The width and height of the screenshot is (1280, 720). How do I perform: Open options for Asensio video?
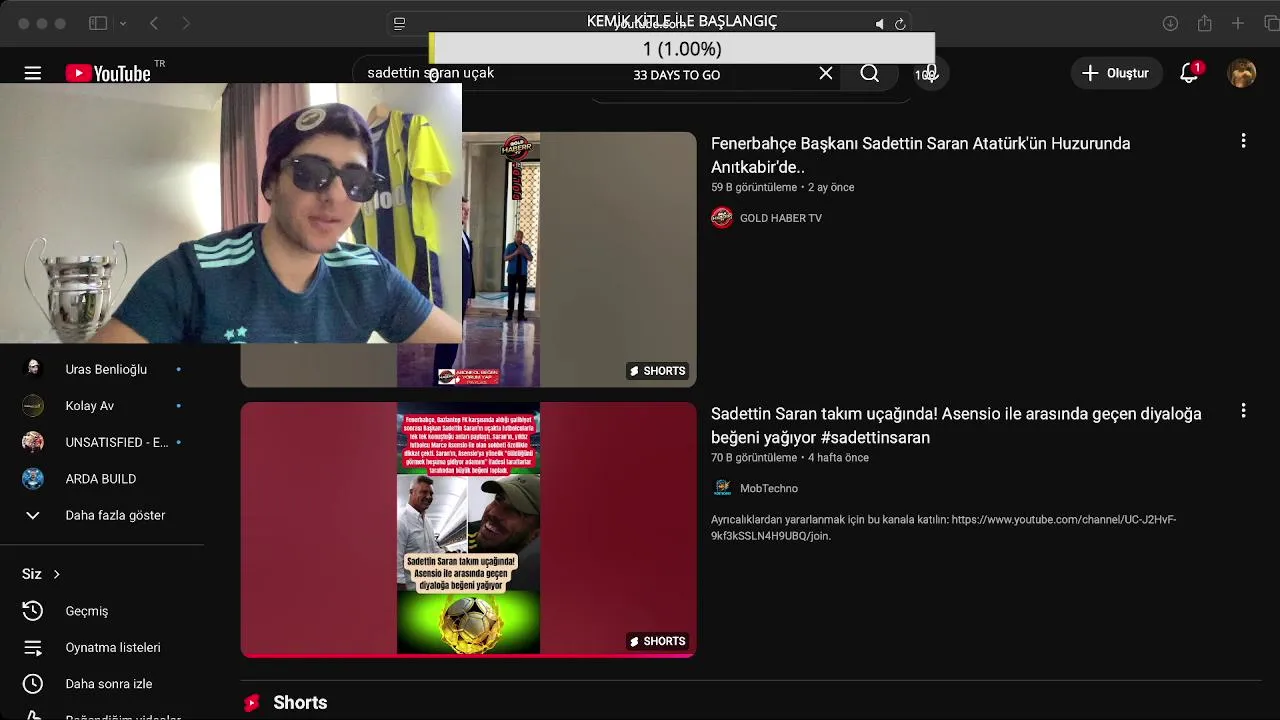point(1243,411)
